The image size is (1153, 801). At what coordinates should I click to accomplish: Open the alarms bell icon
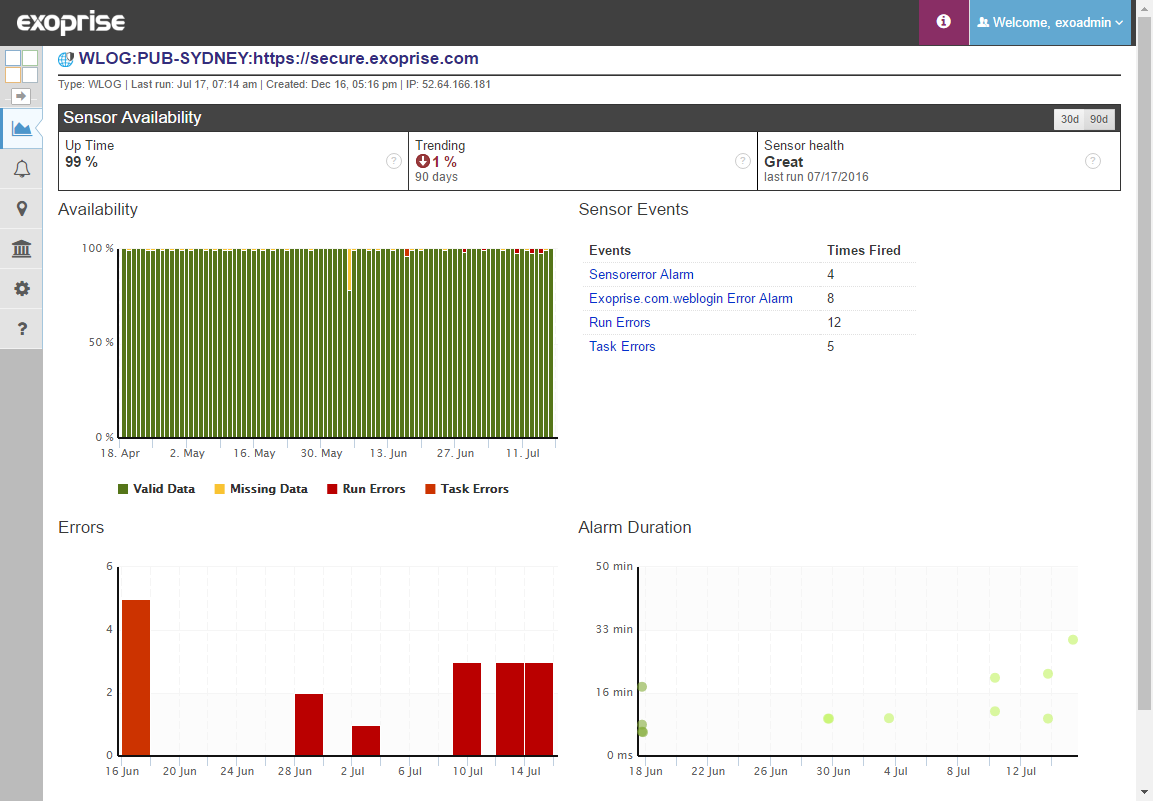[21, 169]
